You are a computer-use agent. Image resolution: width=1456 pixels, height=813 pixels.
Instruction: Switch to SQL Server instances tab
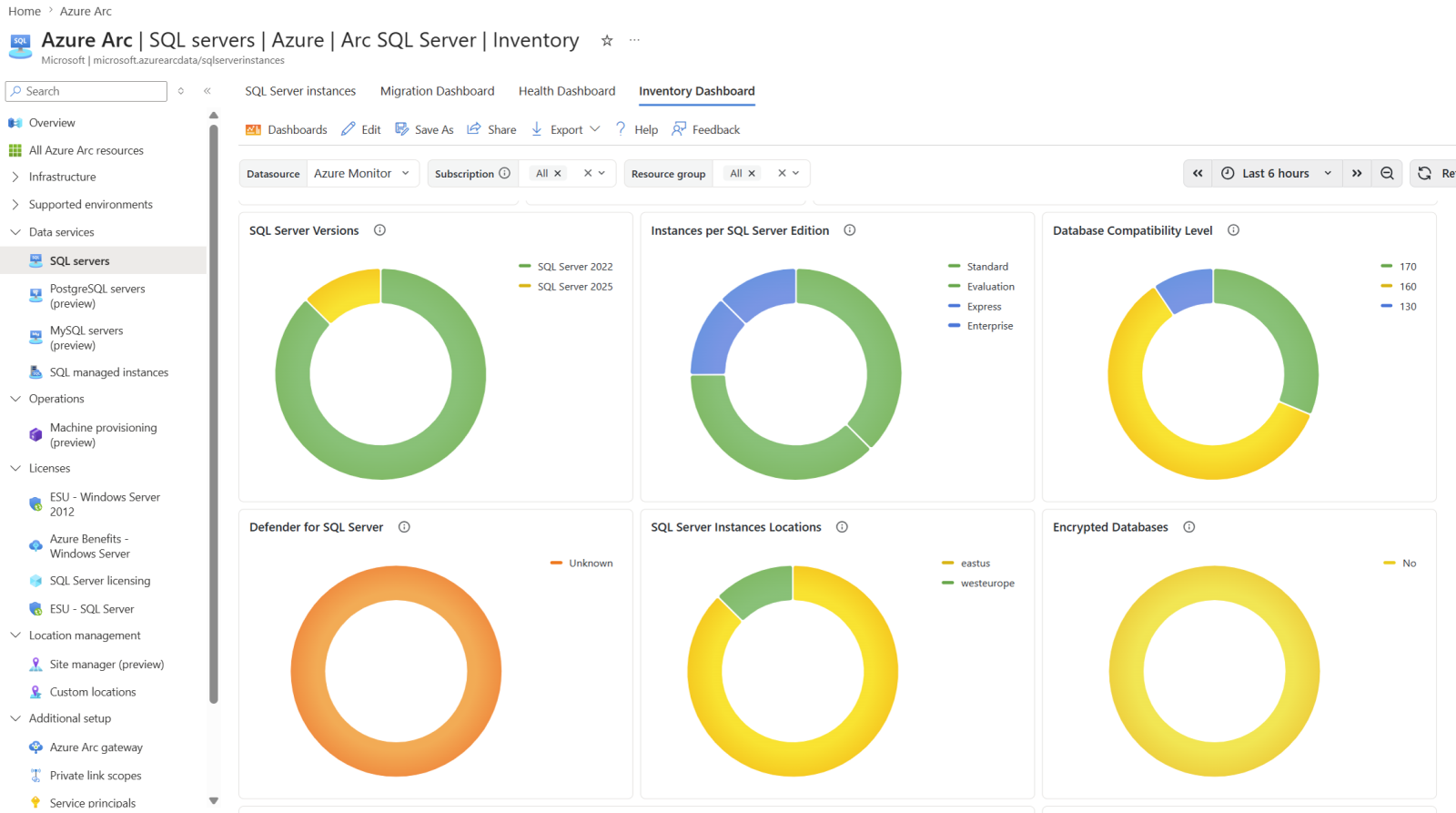(300, 91)
